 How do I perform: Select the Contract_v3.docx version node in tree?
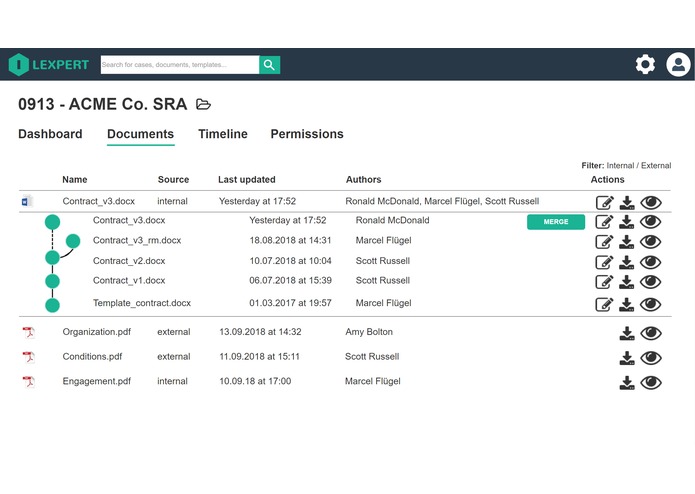pyautogui.click(x=52, y=222)
